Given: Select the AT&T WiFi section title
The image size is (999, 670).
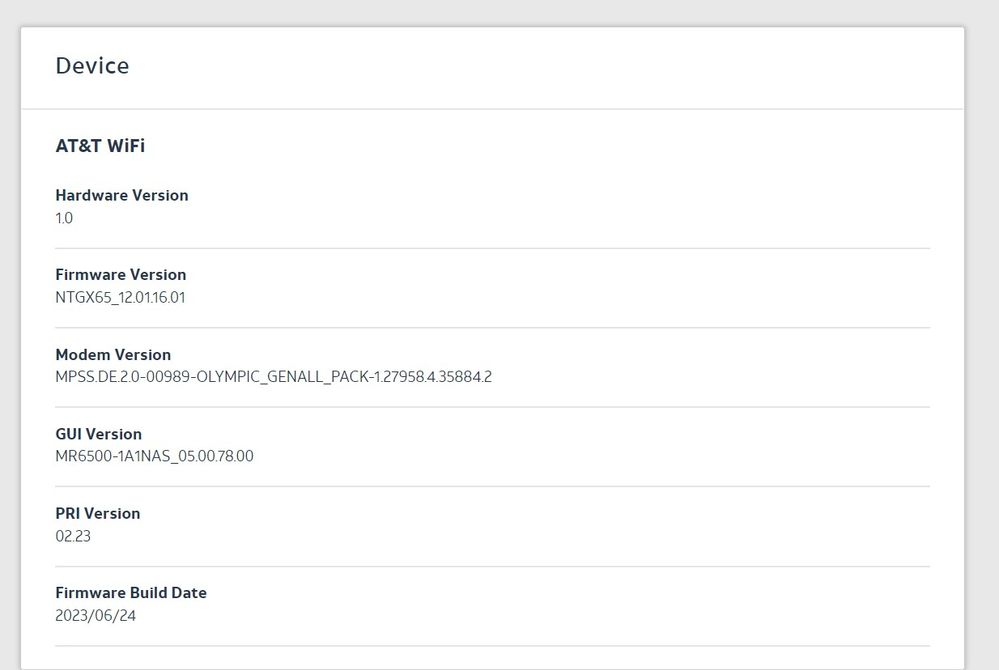Looking at the screenshot, I should point(100,146).
